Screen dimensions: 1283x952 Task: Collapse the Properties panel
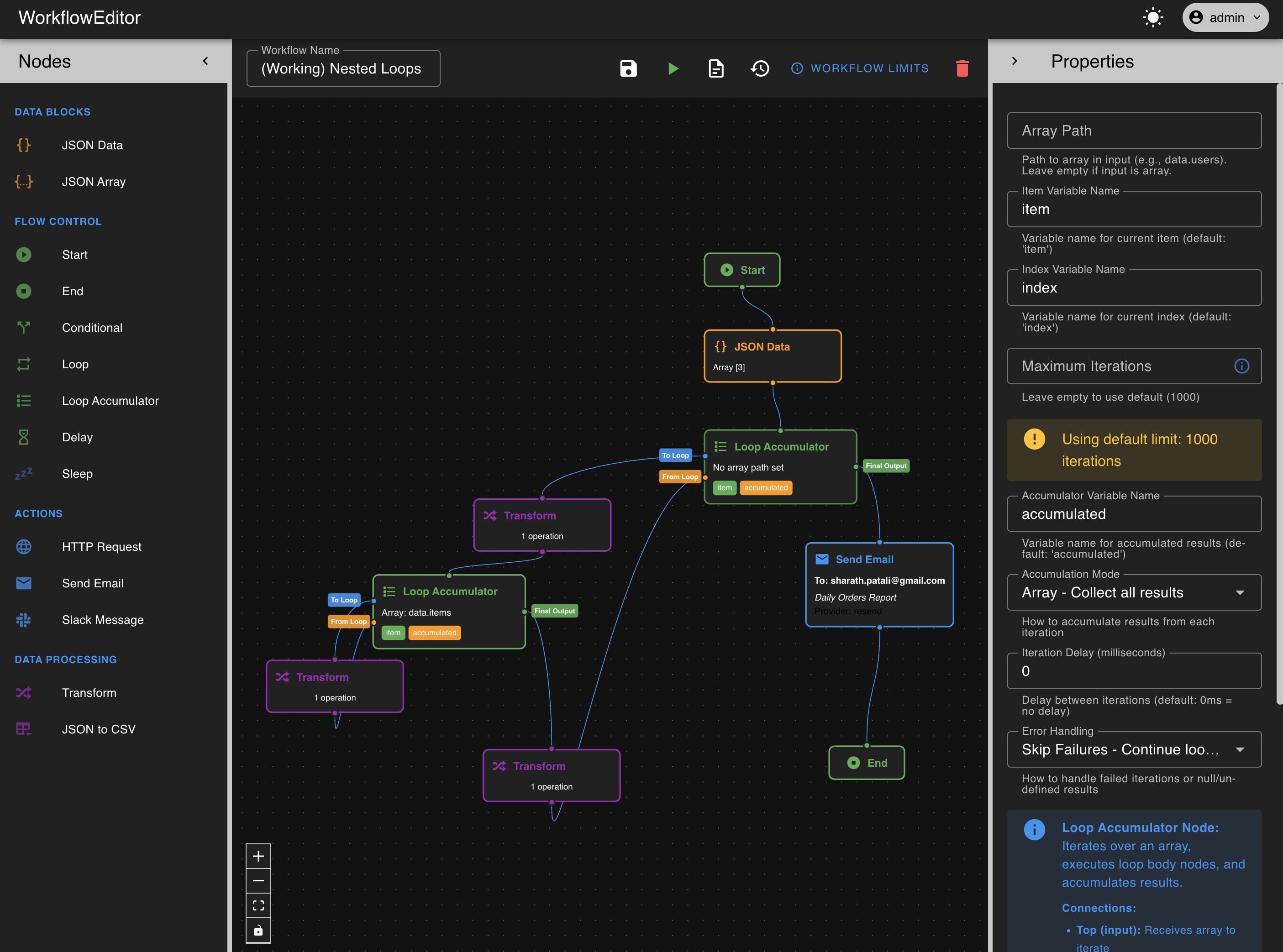(x=1015, y=61)
